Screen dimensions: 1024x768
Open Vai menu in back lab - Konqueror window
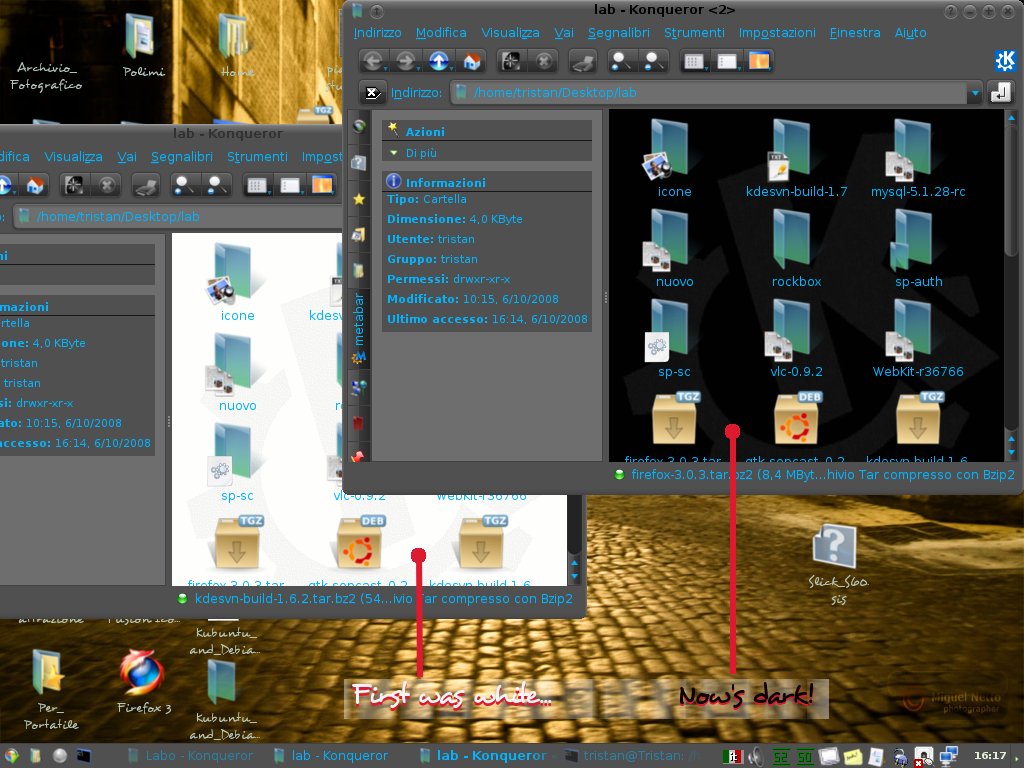click(127, 157)
